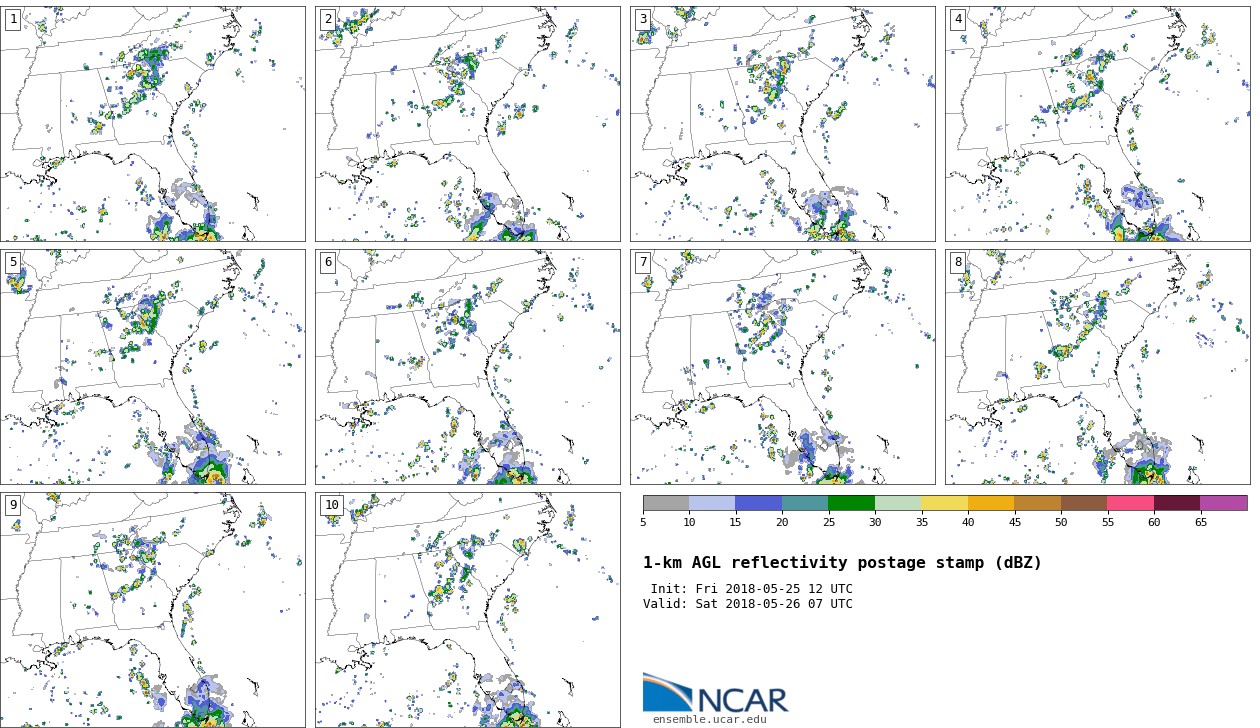Click the maroon 60-65 dBZ swatch
Viewport: 1260px width, 728px height.
[x=1177, y=503]
